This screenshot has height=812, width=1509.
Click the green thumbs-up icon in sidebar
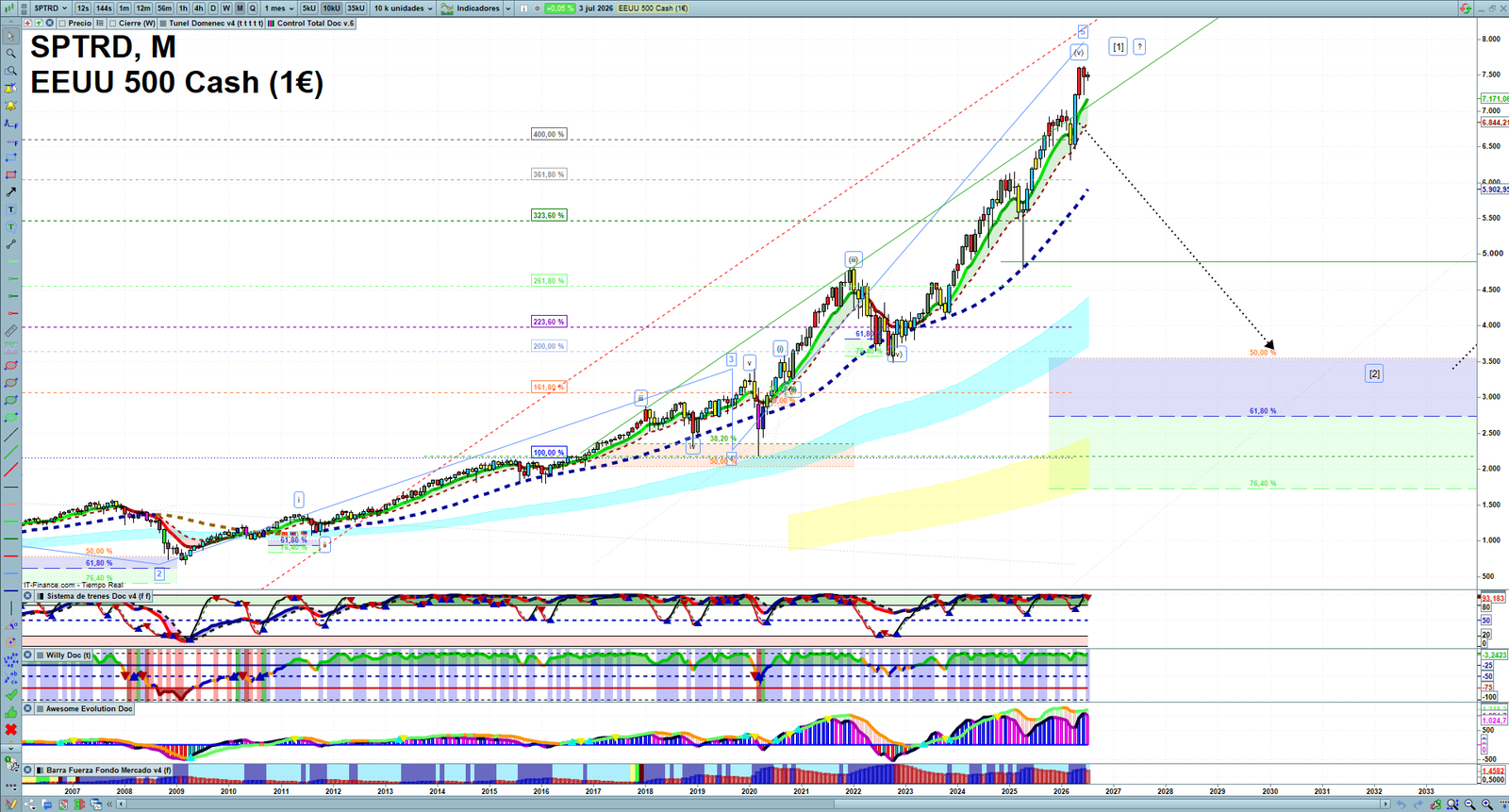tap(11, 713)
